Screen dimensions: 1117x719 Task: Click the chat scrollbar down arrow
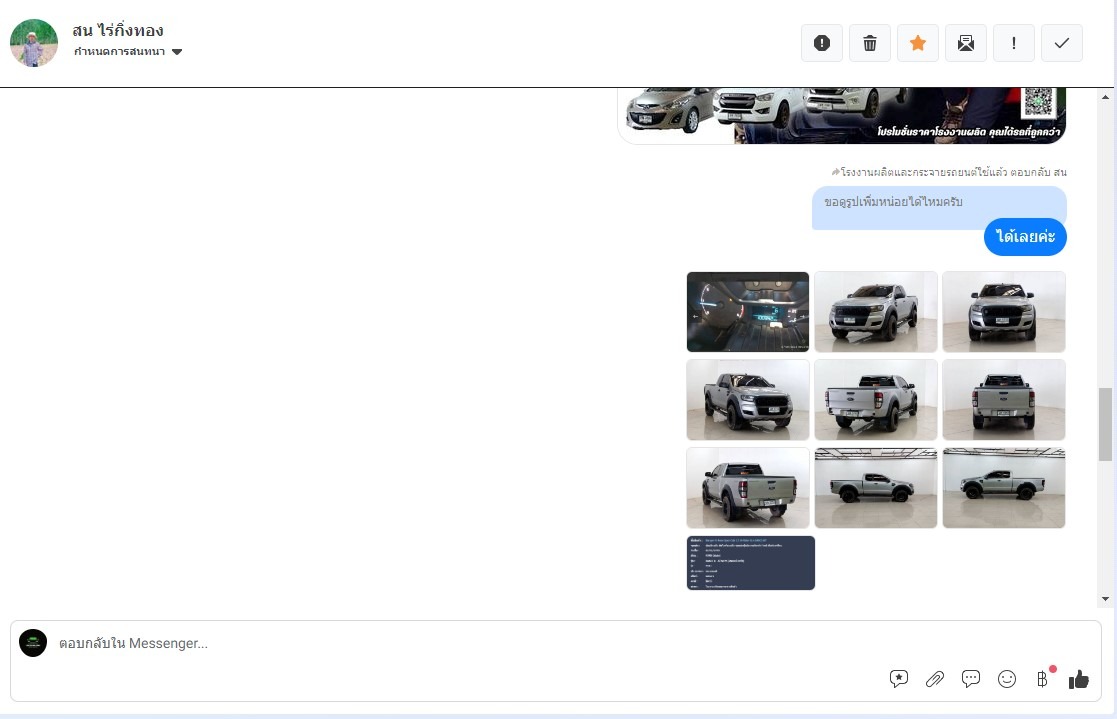[1106, 599]
